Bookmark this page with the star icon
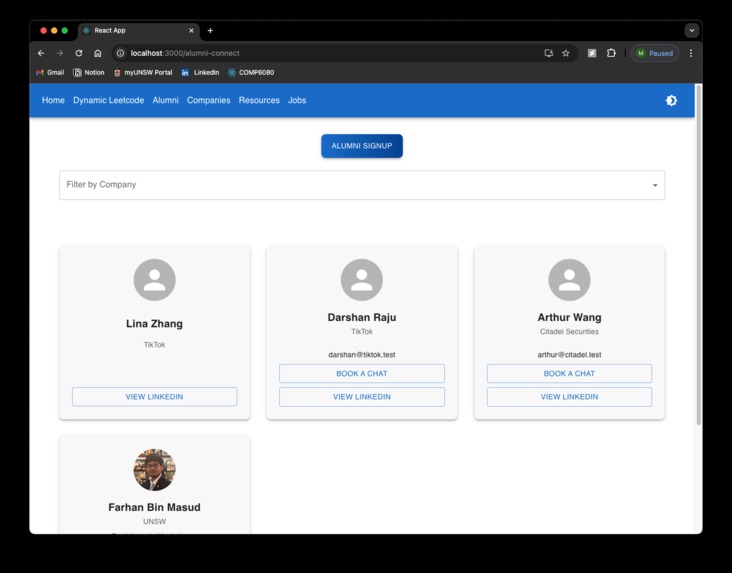Image resolution: width=732 pixels, height=573 pixels. tap(566, 53)
